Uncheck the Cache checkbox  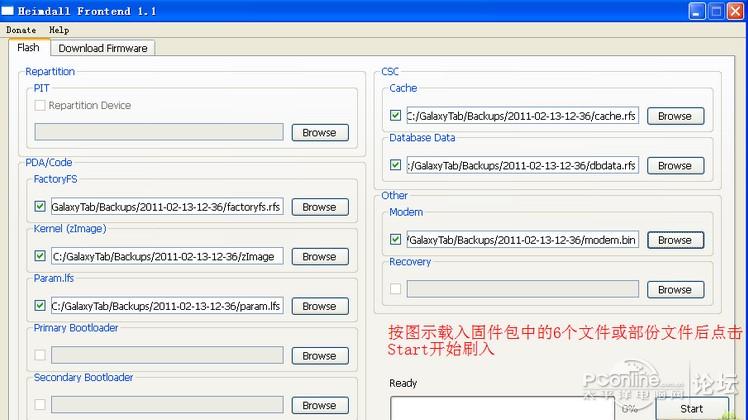pyautogui.click(x=395, y=115)
